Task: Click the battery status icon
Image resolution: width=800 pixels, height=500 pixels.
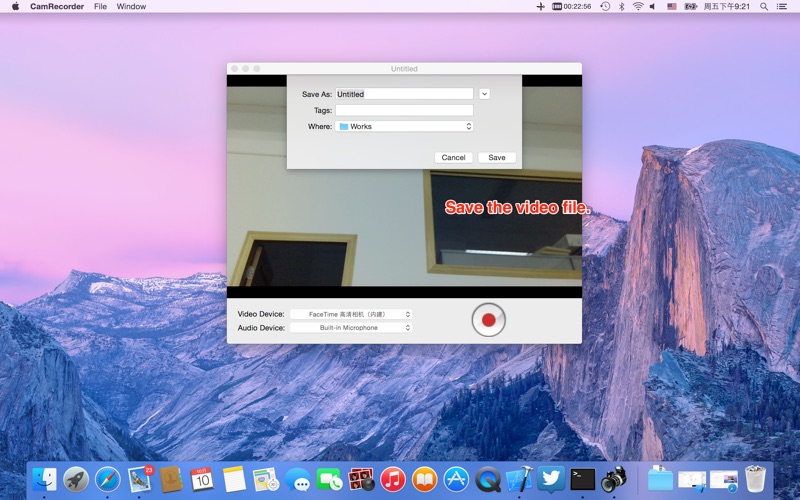Action: coord(690,7)
